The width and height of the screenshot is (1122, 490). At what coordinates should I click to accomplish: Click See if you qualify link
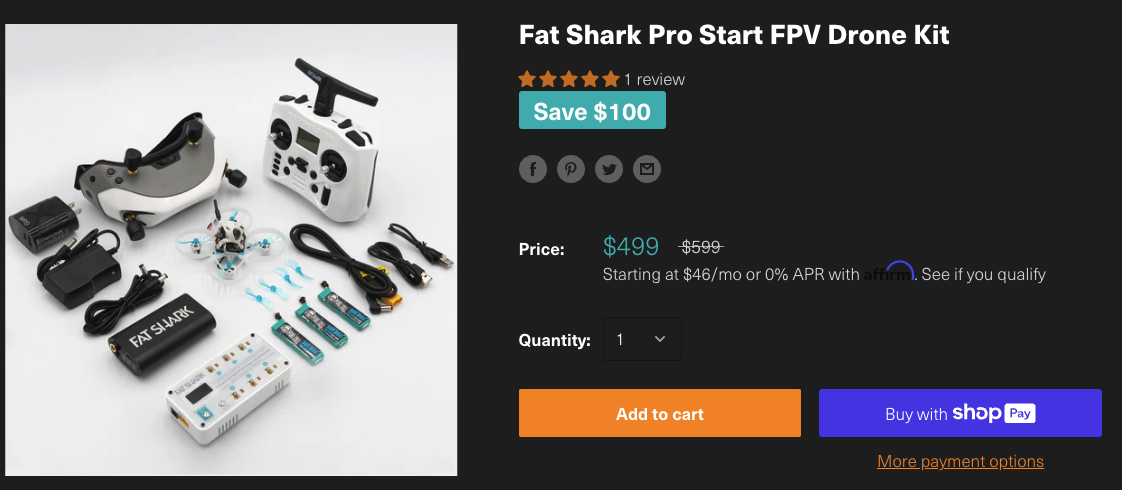pyautogui.click(x=983, y=274)
